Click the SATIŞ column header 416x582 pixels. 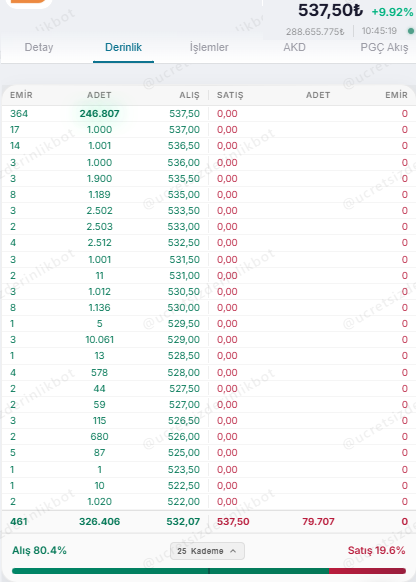230,95
